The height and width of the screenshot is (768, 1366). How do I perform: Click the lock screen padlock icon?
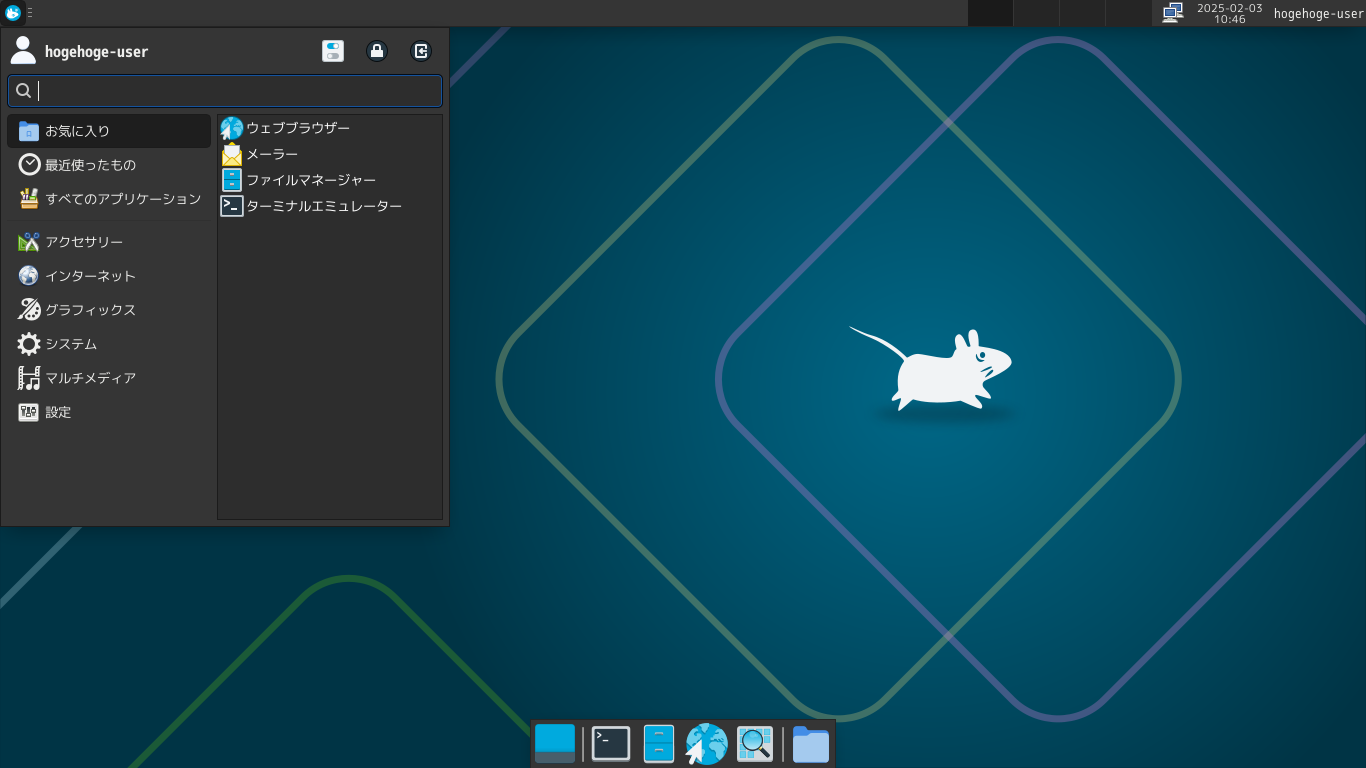pos(377,51)
